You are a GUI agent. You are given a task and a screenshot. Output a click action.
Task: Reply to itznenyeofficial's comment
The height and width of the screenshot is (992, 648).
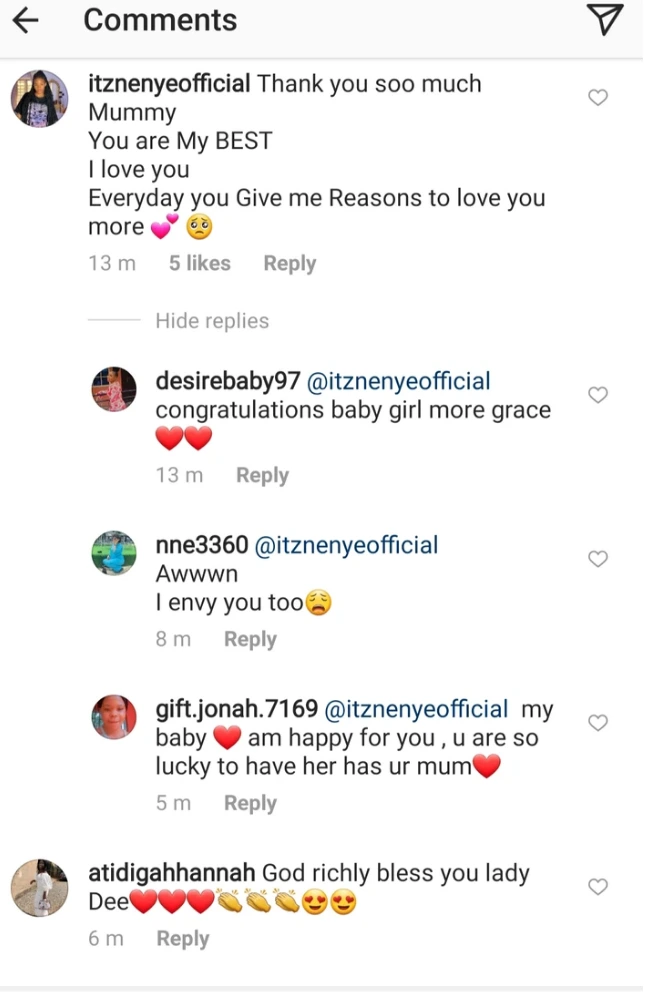(x=289, y=263)
